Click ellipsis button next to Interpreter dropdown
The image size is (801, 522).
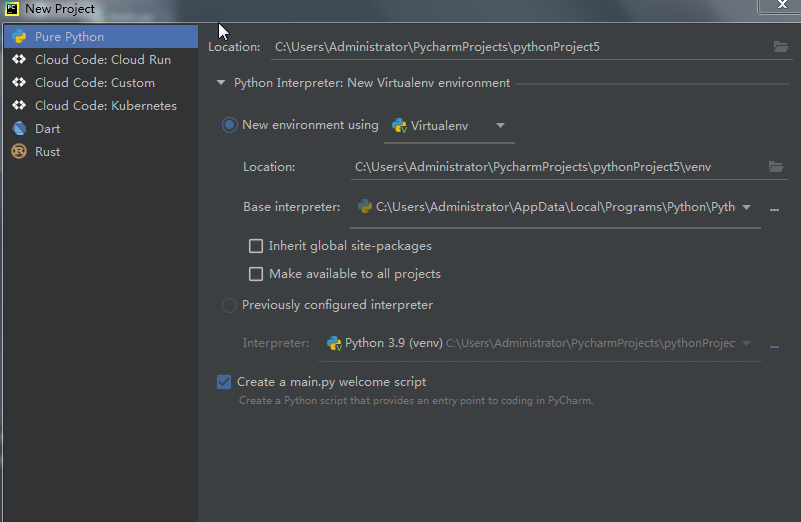774,346
